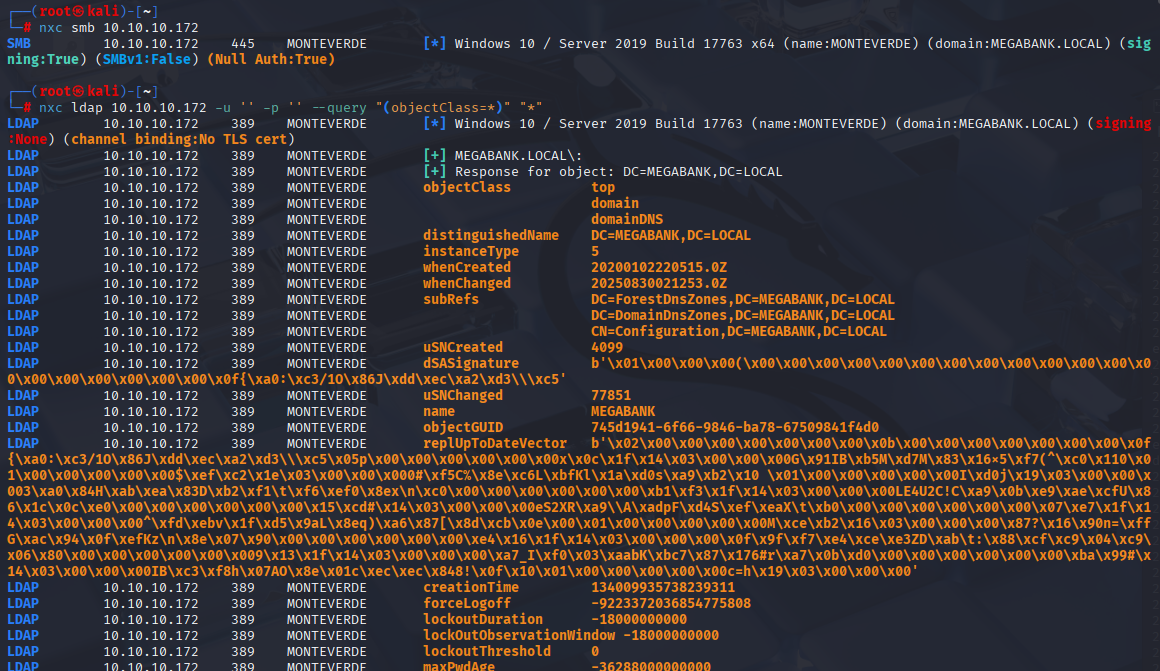Select GUID '745d1941-6f66-9846-ba78-67509841f4d0'
The image size is (1160, 671).
coord(735,428)
